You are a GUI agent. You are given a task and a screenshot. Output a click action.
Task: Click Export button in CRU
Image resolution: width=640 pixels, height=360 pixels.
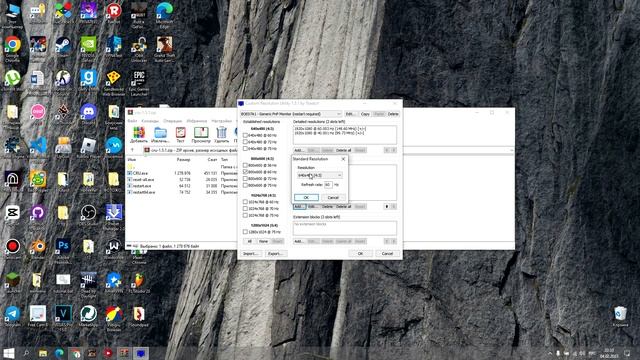[x=275, y=253]
